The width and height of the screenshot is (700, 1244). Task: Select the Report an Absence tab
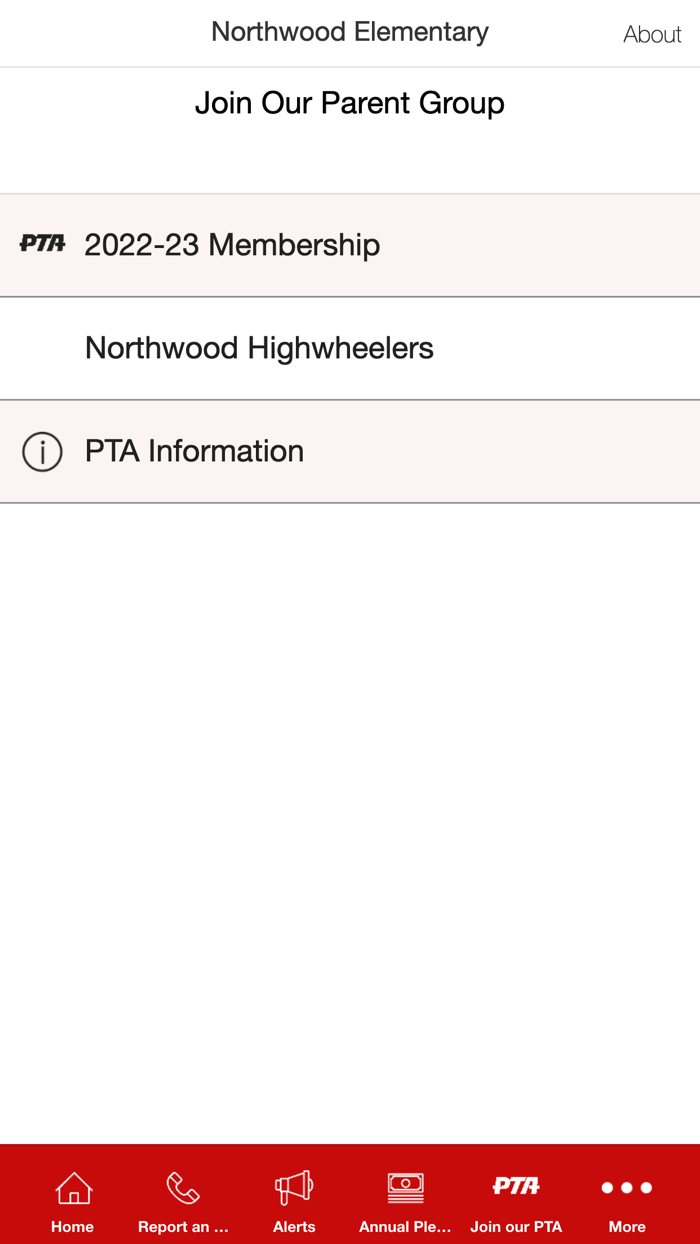pos(183,1196)
